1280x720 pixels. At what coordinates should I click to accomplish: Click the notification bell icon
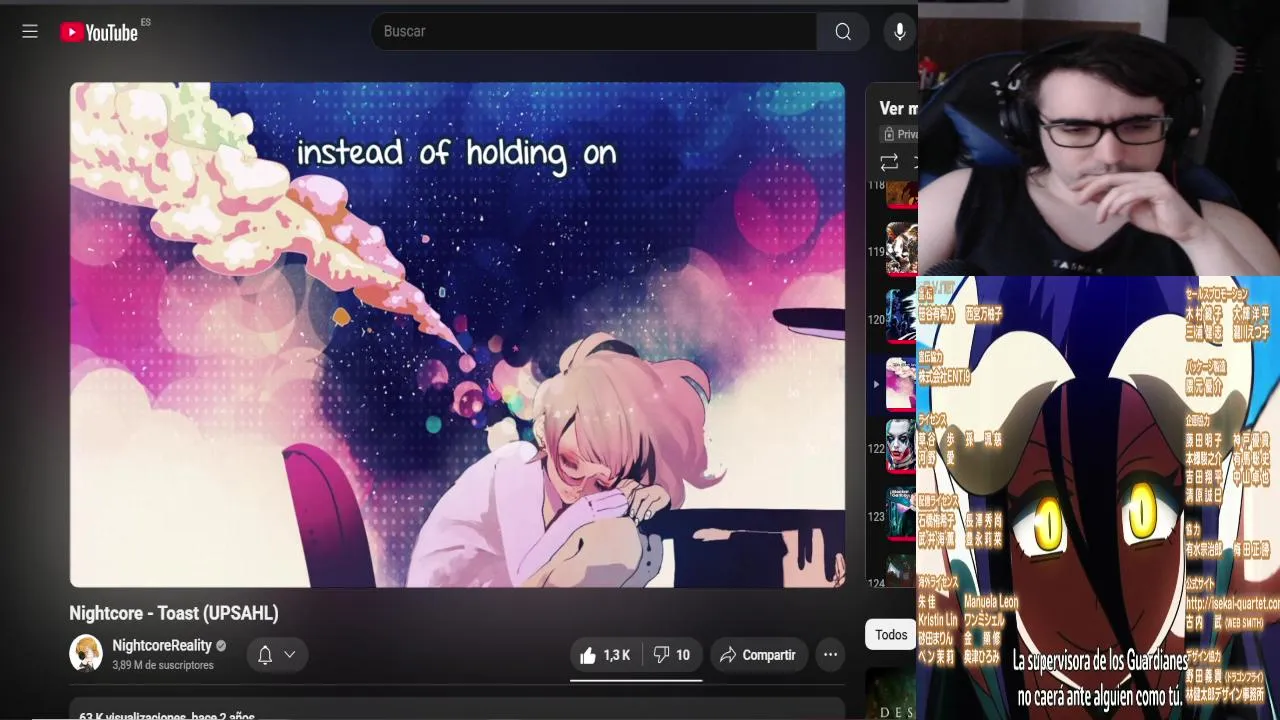tap(265, 655)
